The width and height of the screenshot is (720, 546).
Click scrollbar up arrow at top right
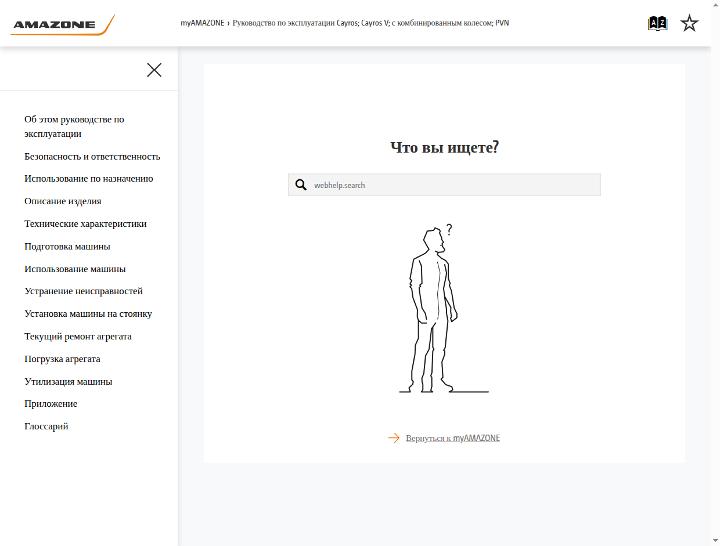(715, 4)
